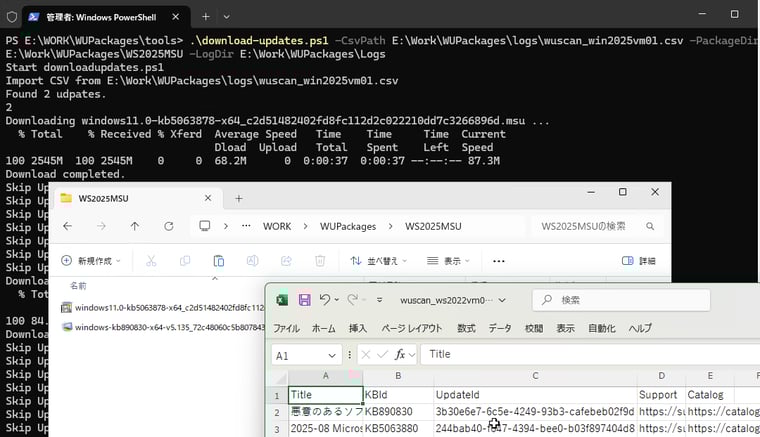Select the windows-kb890830 exe file
This screenshot has width=760, height=437.
coord(163,327)
